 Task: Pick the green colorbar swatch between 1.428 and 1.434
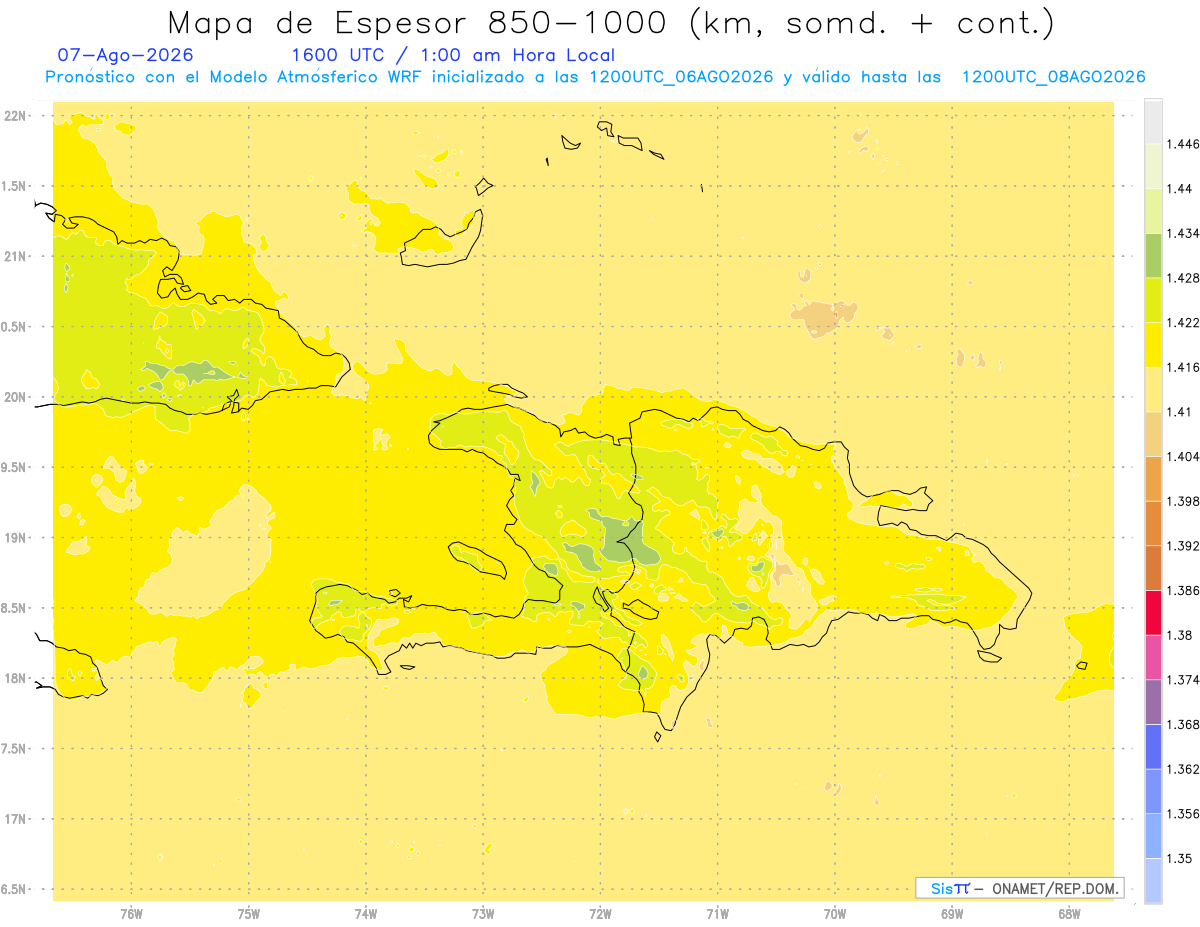point(1153,256)
